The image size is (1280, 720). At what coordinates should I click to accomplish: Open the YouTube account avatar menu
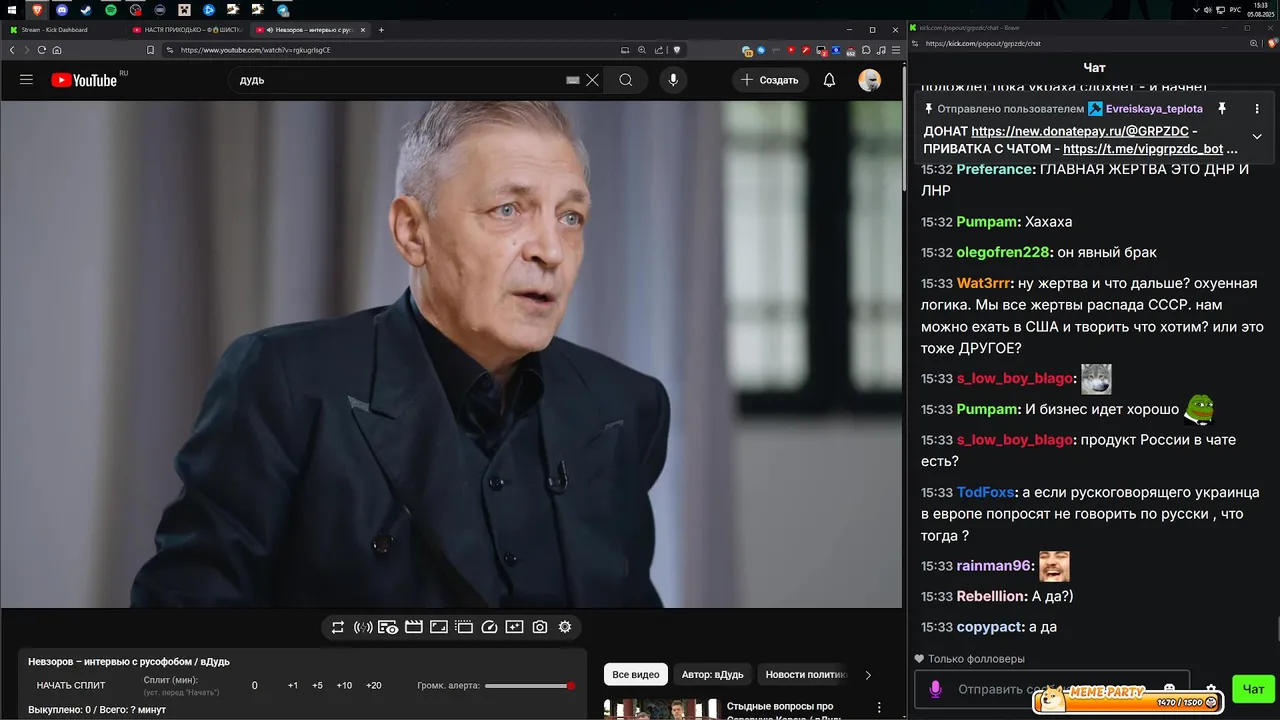870,80
